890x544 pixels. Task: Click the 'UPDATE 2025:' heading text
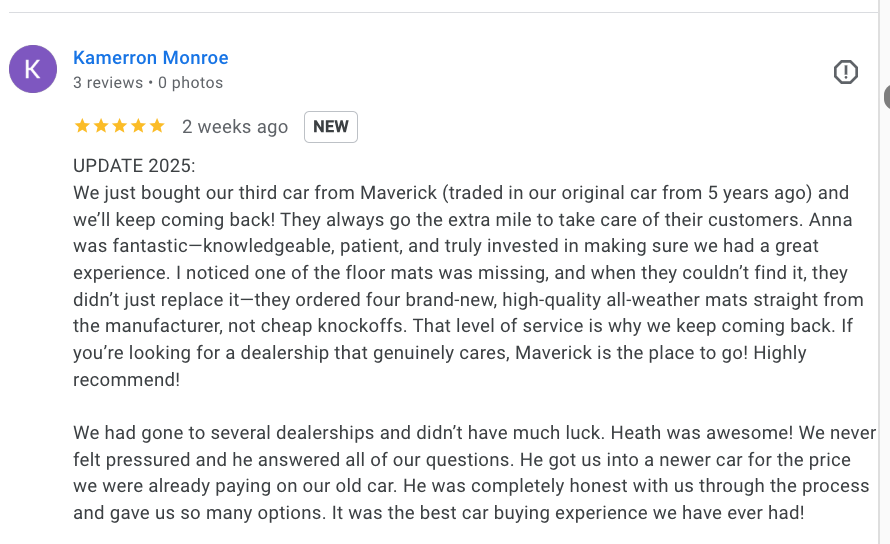click(134, 166)
